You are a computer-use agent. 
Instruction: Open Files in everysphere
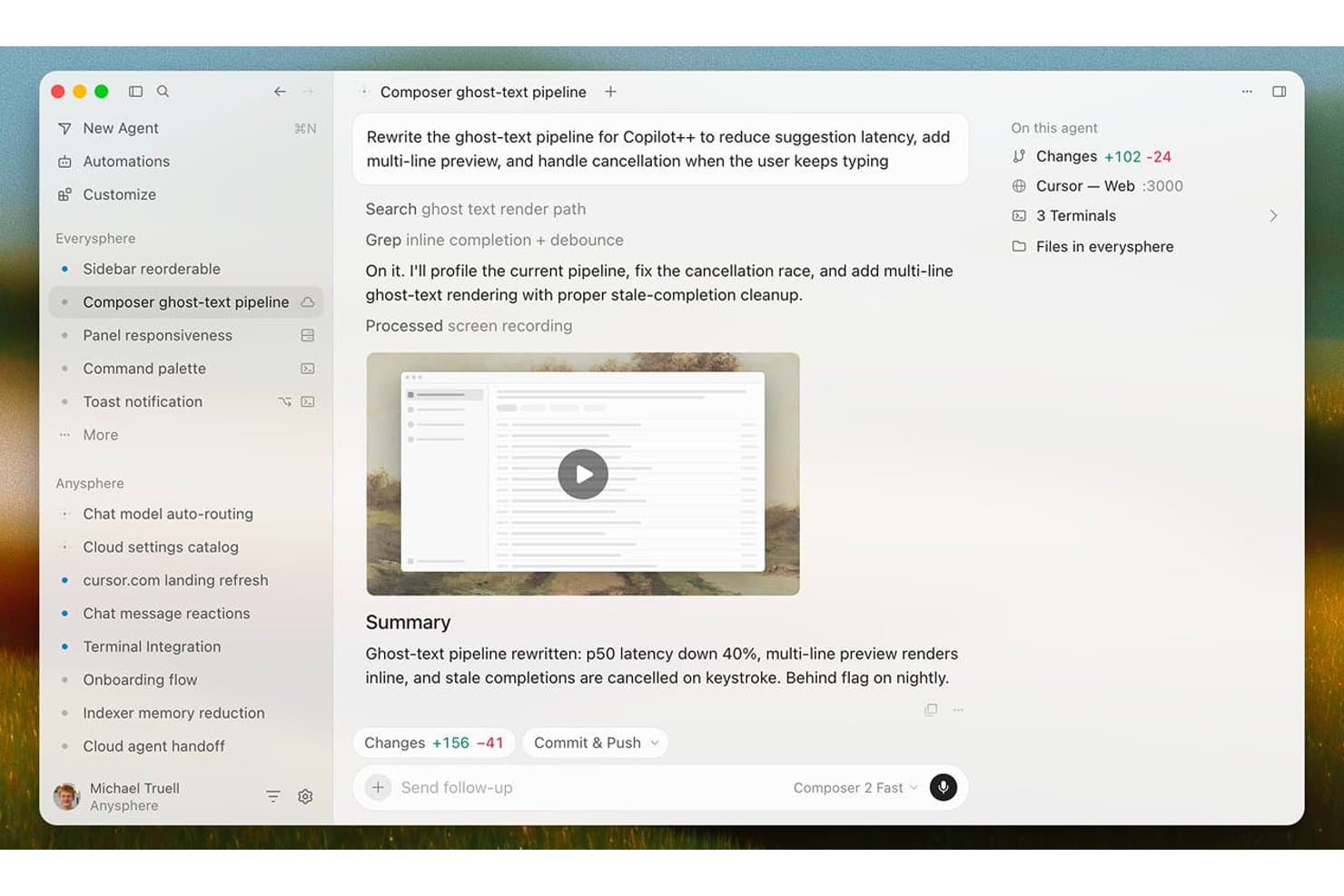coord(1092,247)
